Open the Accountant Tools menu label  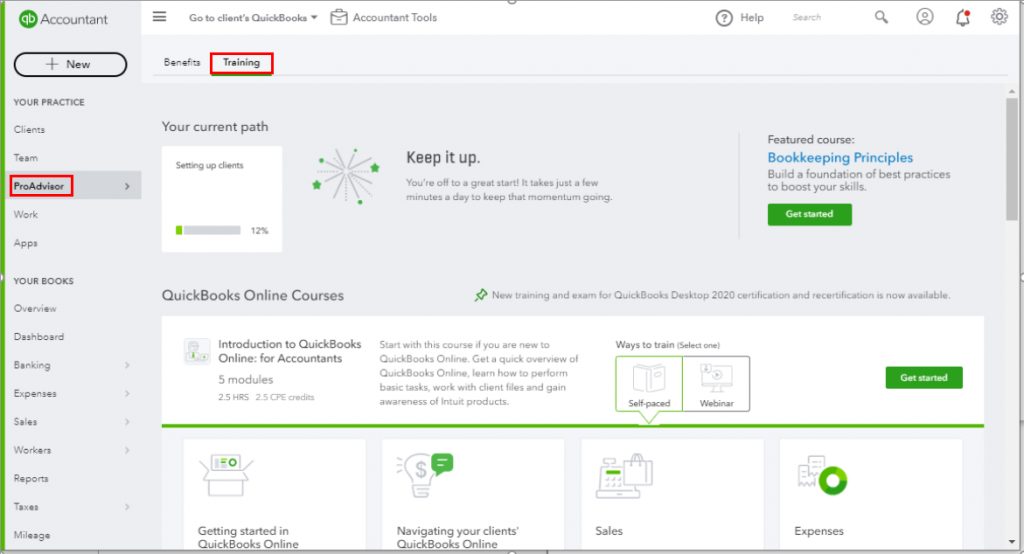tap(394, 18)
